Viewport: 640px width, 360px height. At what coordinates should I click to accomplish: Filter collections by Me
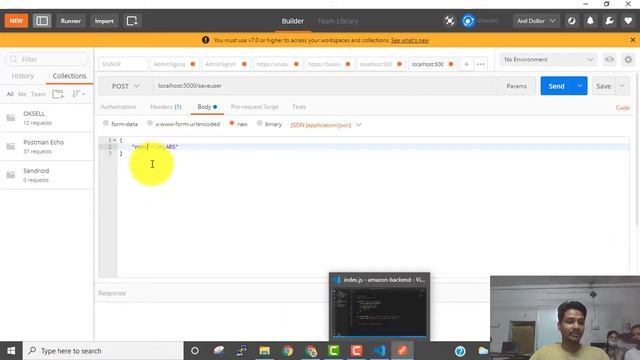click(22, 94)
